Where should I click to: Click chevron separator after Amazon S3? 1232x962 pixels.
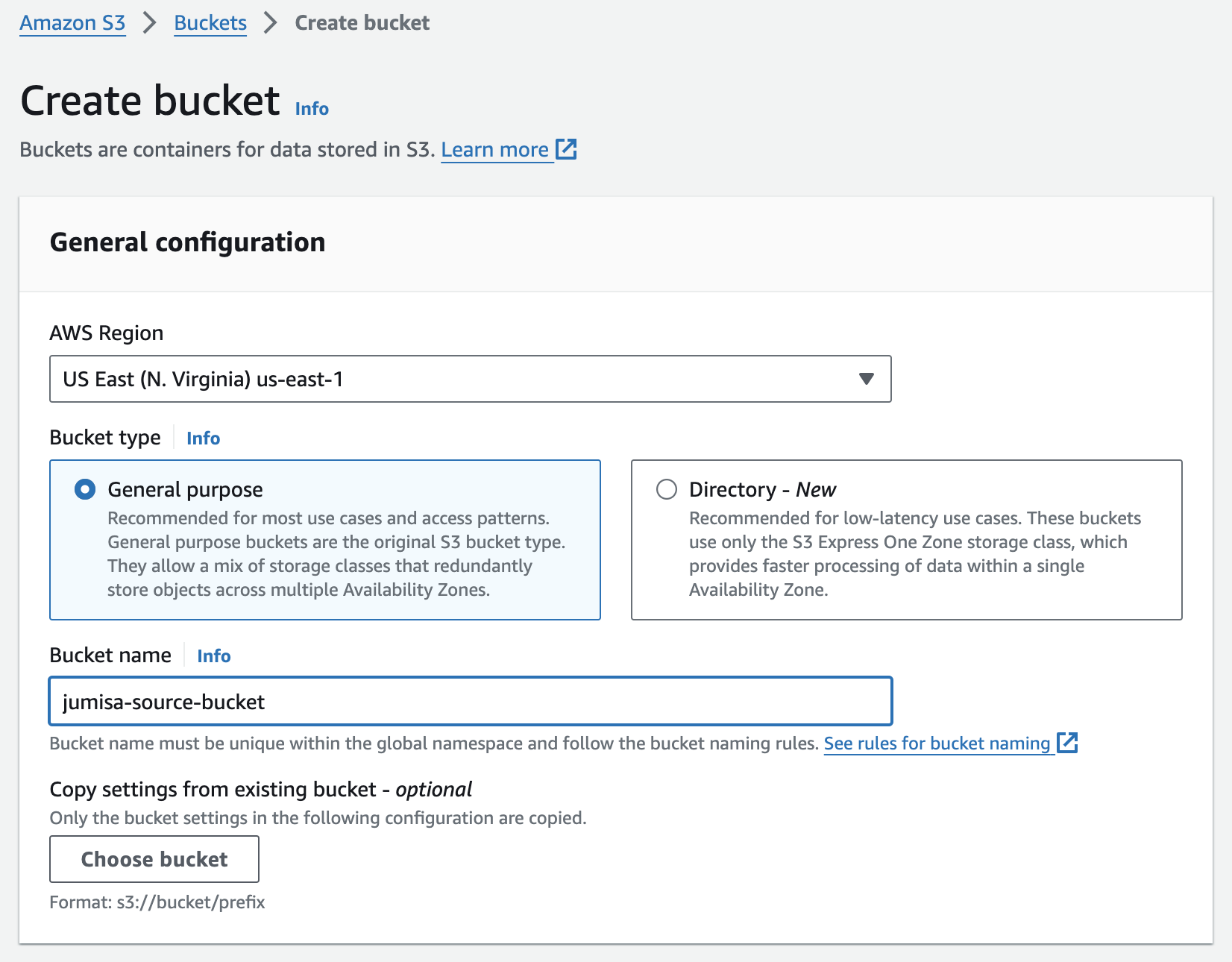coord(150,23)
